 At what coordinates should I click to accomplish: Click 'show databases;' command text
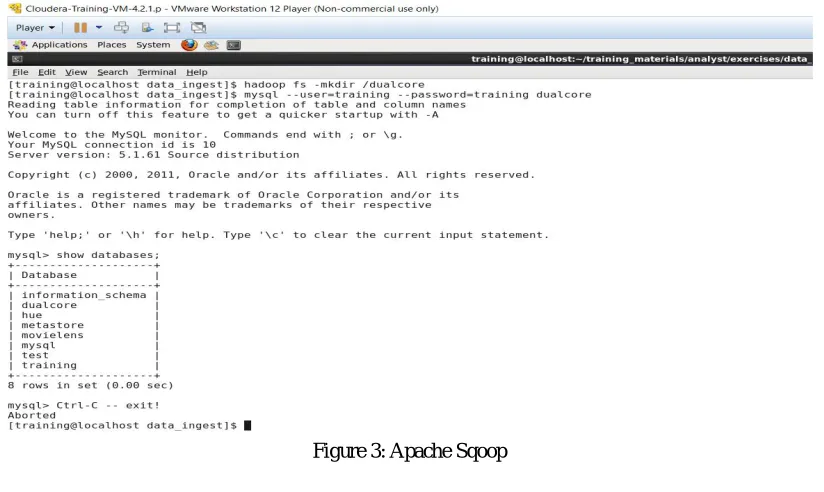point(108,255)
